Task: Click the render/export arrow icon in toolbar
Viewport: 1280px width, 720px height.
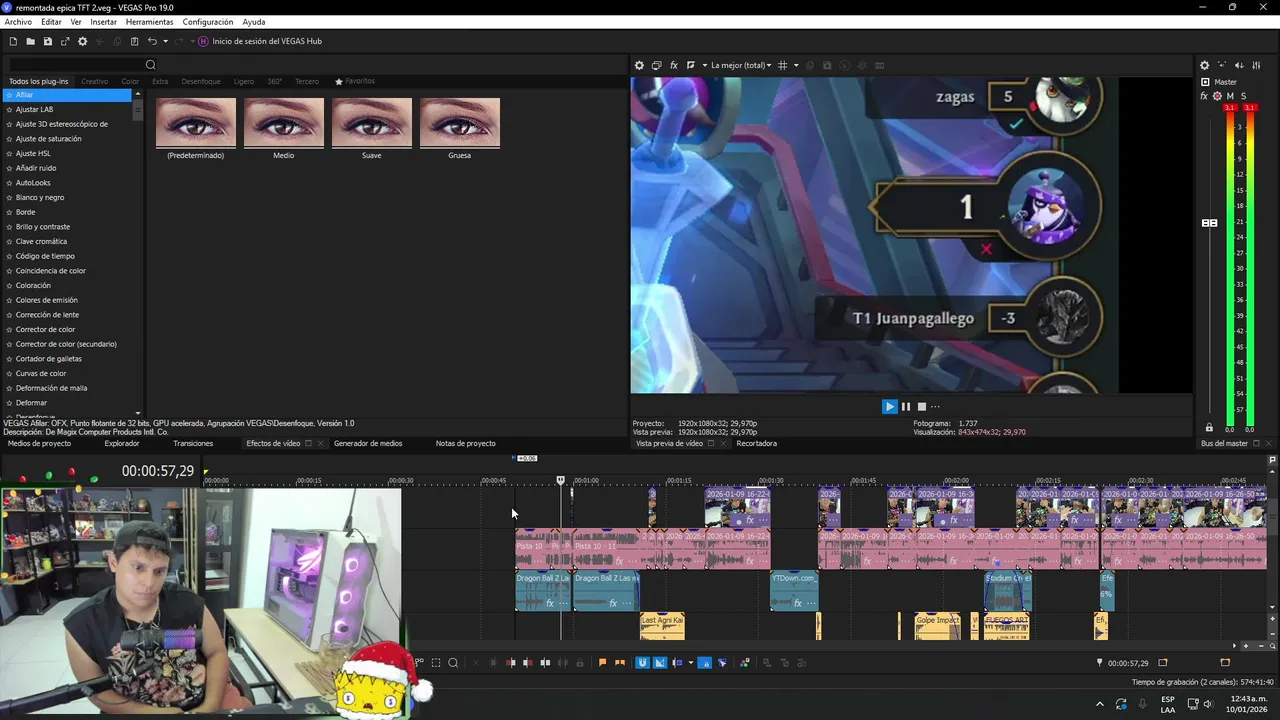Action: [65, 41]
